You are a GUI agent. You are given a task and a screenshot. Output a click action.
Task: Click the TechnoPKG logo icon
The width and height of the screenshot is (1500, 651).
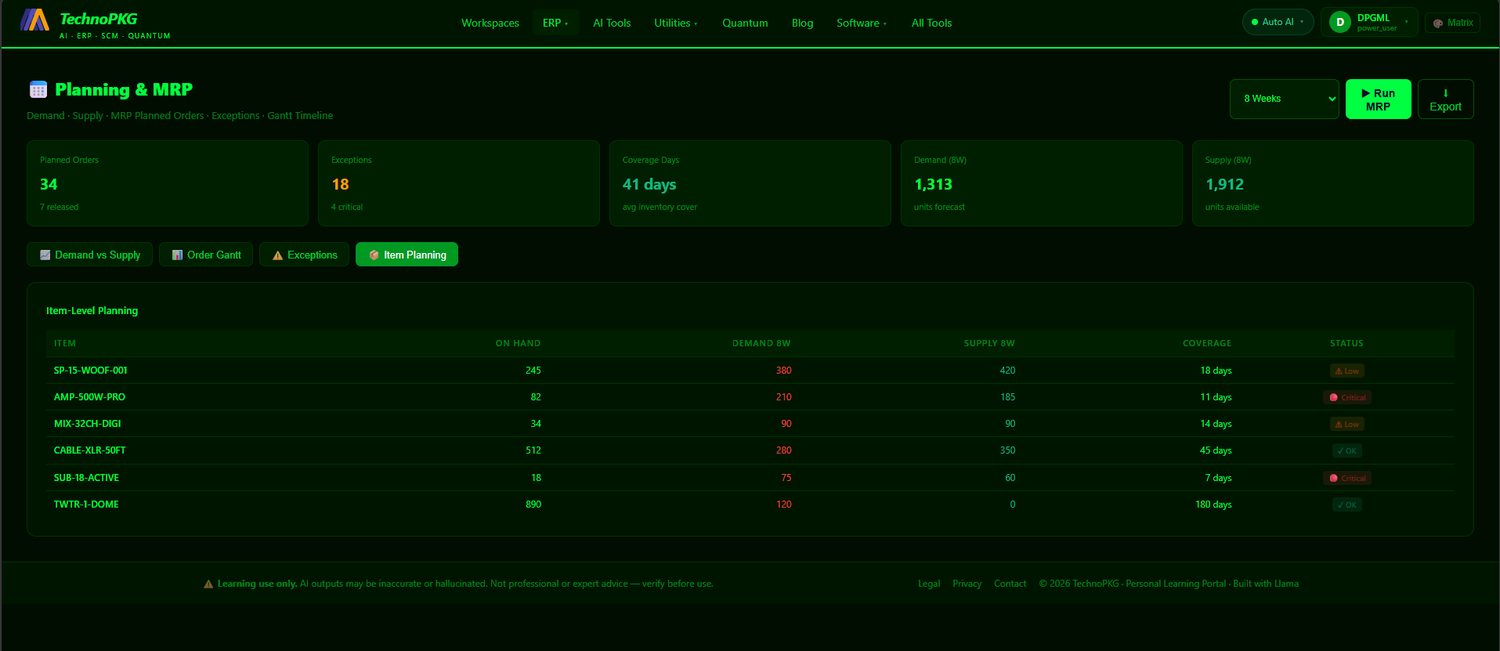(35, 19)
